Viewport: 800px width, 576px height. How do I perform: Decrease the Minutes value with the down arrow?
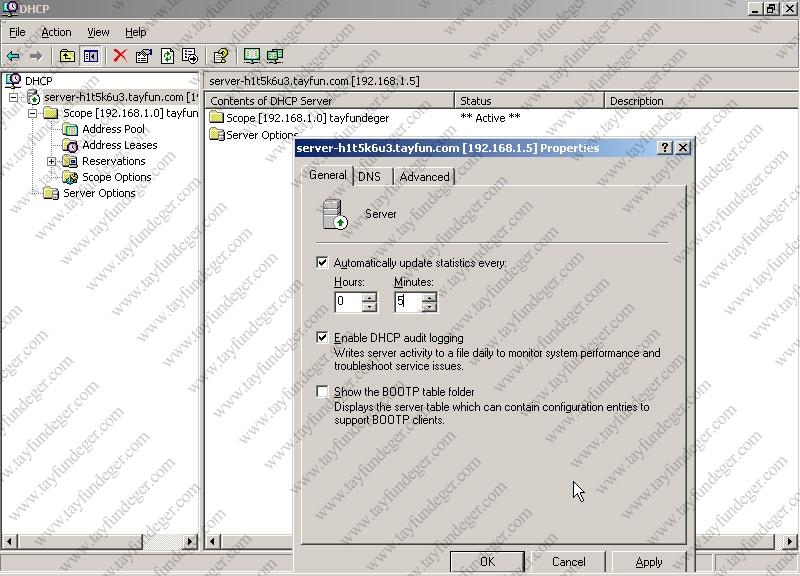pos(430,307)
